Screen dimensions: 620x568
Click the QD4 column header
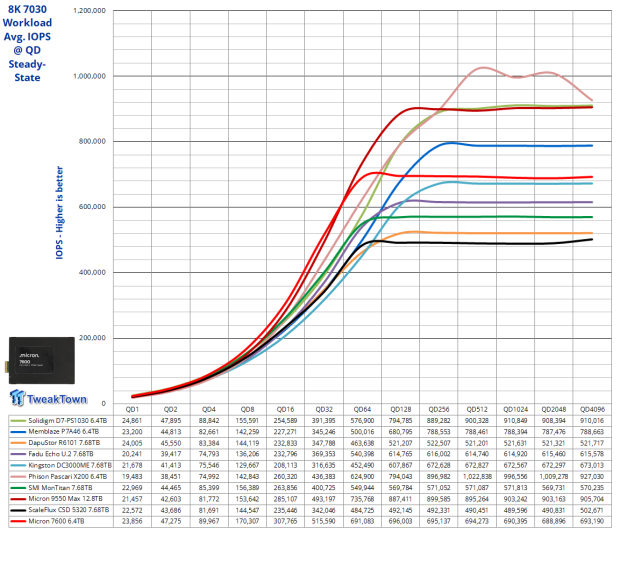point(209,409)
